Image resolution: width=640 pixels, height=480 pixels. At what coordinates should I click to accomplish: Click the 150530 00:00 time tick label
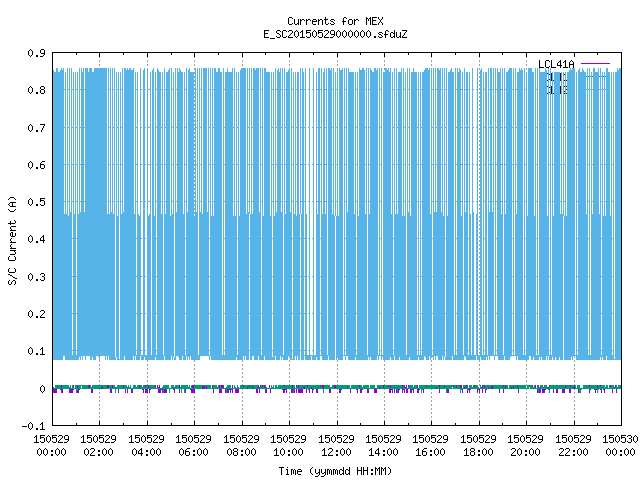point(620,446)
